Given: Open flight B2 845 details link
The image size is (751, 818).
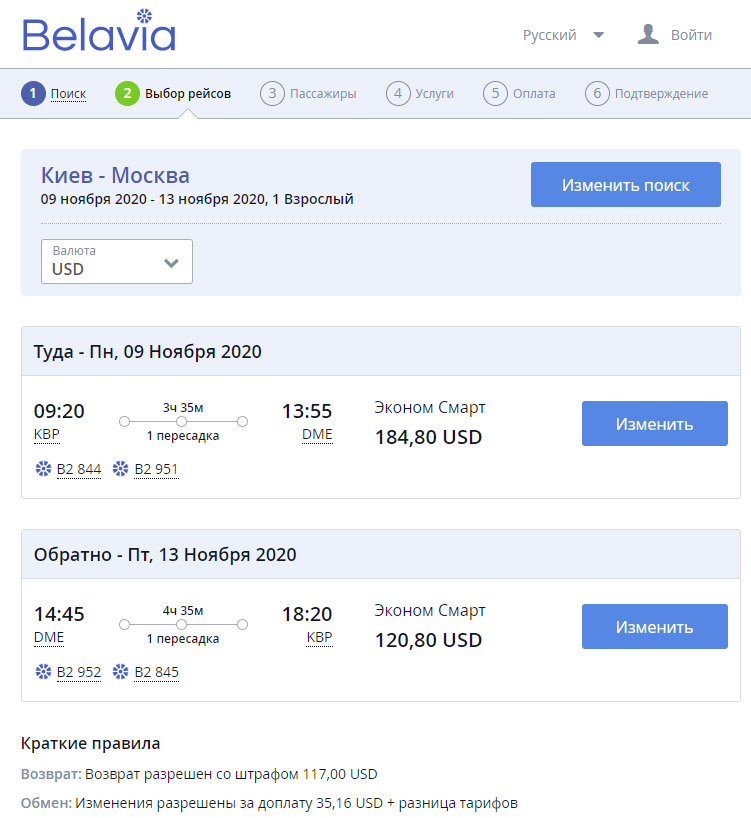Looking at the screenshot, I should pos(156,672).
